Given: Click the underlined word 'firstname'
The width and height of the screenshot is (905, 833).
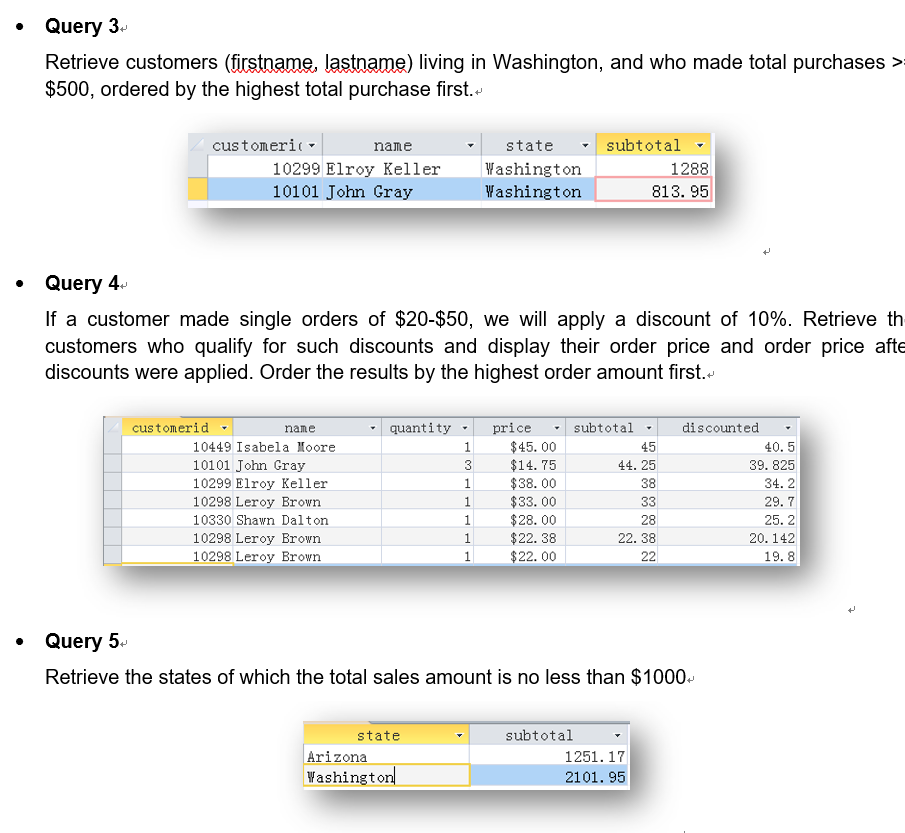Looking at the screenshot, I should pyautogui.click(x=272, y=62).
